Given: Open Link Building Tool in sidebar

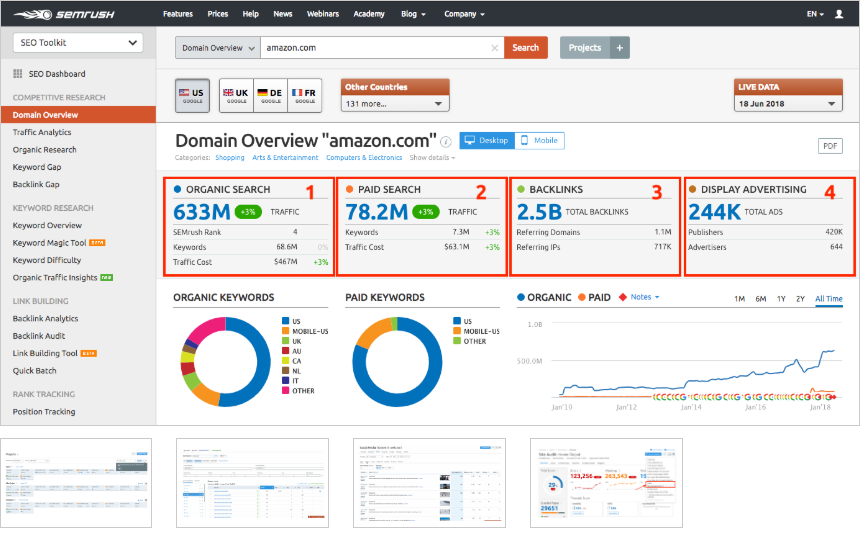Looking at the screenshot, I should [x=45, y=354].
